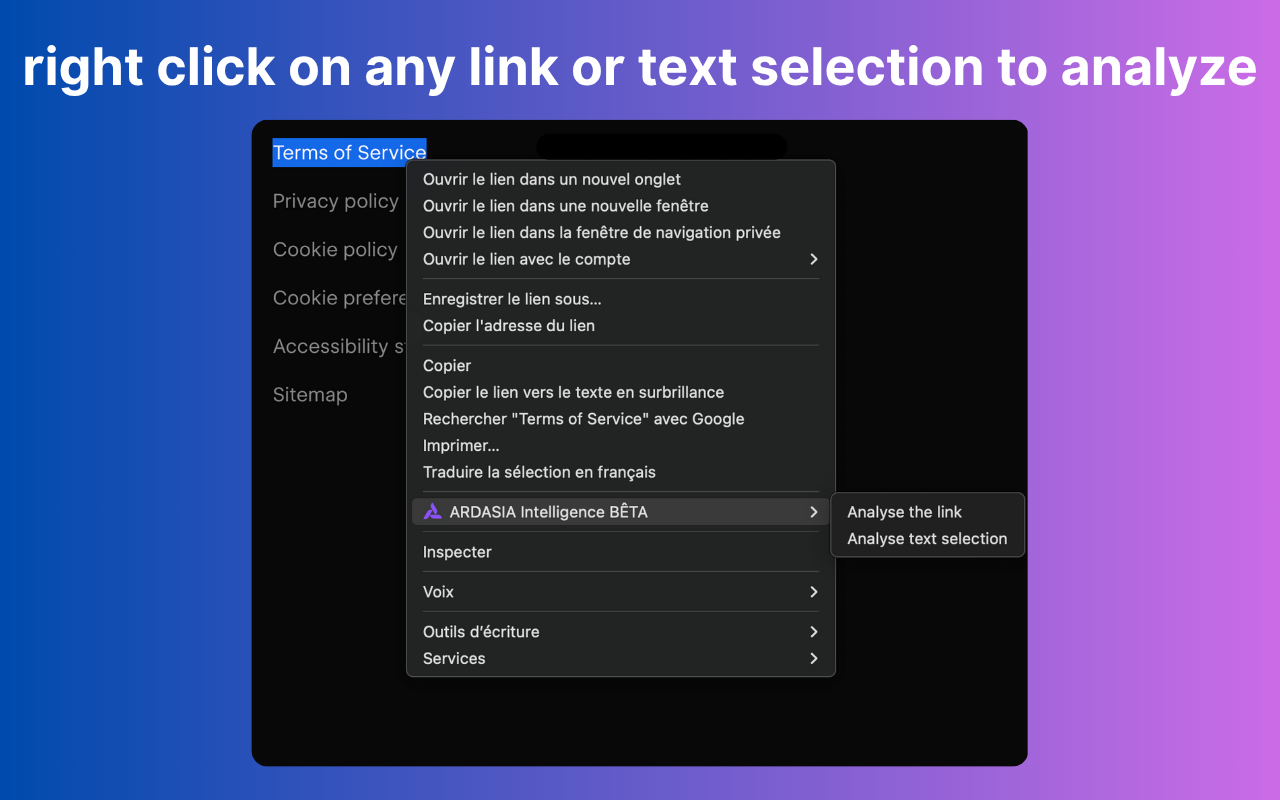
Task: Open ARDASIA Intelligence BÊTA submenu
Action: (x=620, y=512)
